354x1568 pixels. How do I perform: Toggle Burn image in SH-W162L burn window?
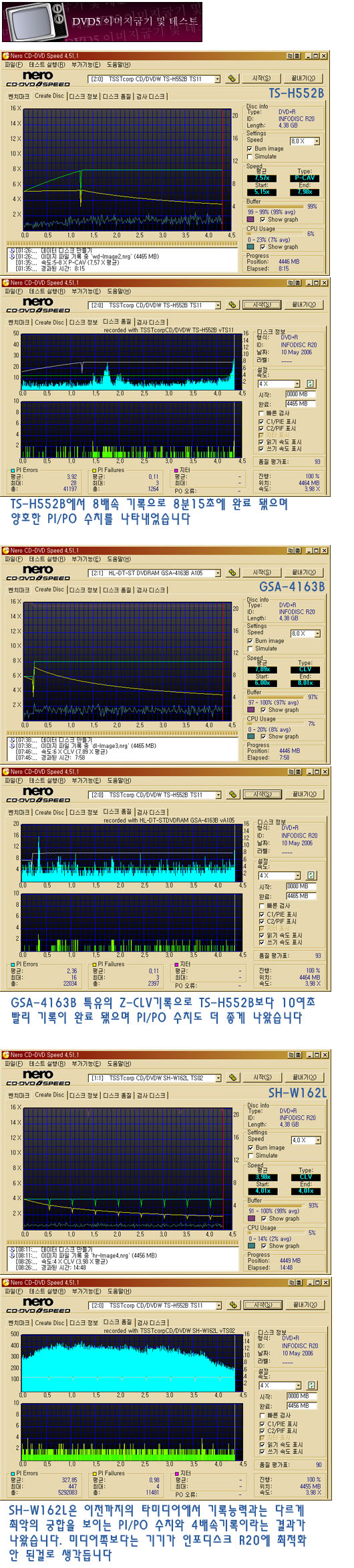(251, 1148)
